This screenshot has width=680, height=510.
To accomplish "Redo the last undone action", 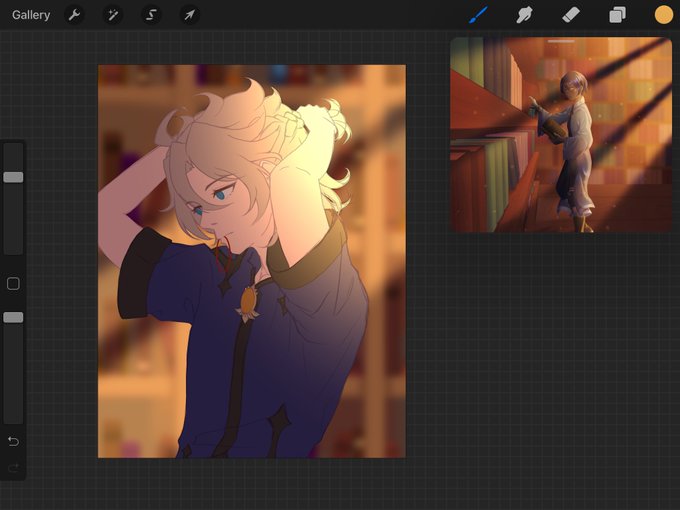I will point(13,468).
